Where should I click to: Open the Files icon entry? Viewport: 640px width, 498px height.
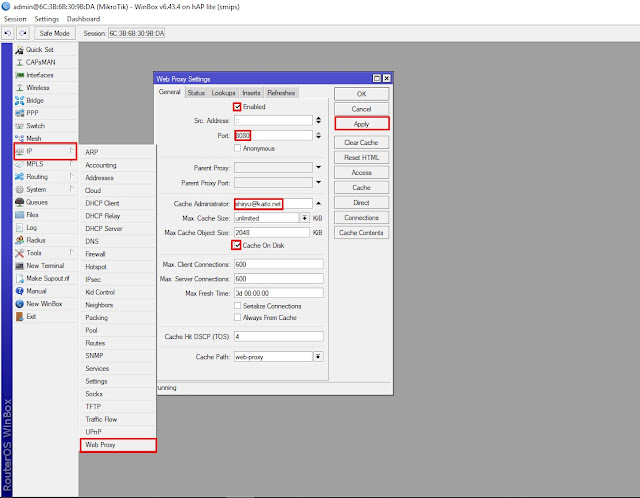coord(19,215)
